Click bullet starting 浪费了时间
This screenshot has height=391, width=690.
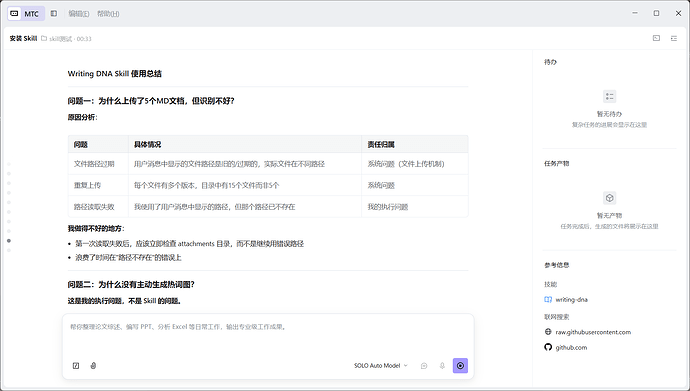[128, 257]
